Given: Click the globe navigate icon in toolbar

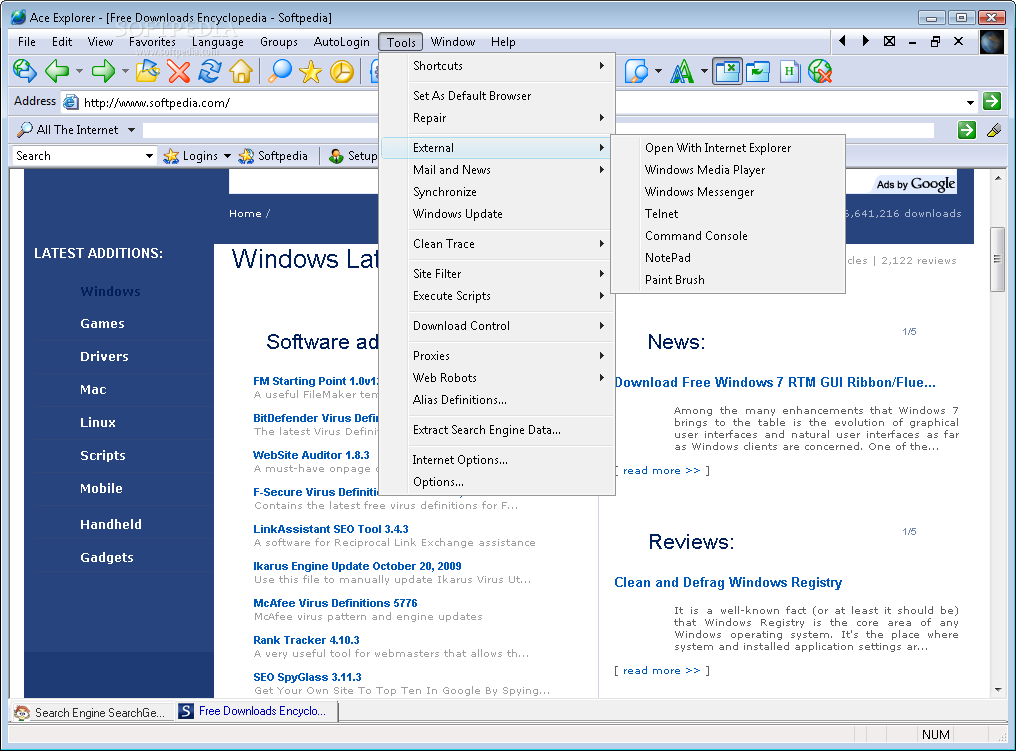Looking at the screenshot, I should [x=25, y=71].
